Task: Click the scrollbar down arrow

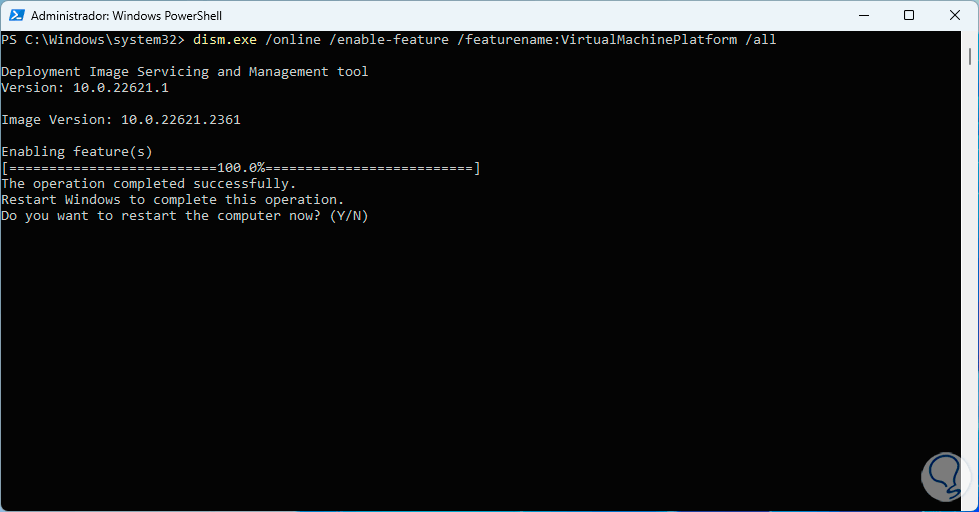Action: (x=970, y=503)
